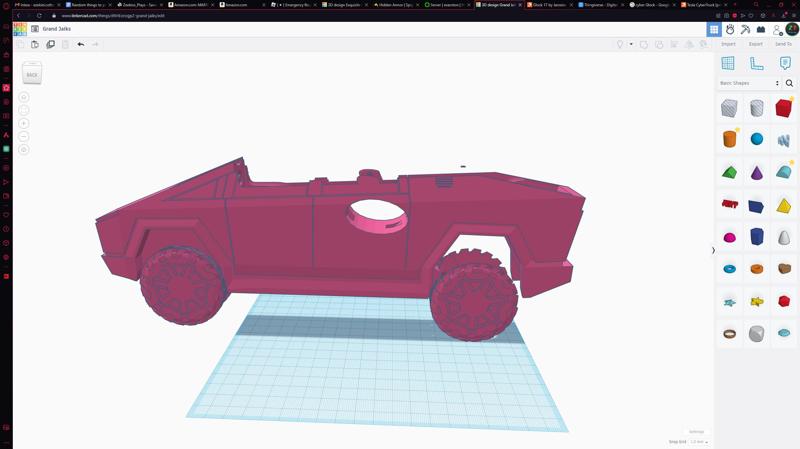
Task: Pick the magenta Half Sphere shape
Action: [730, 238]
